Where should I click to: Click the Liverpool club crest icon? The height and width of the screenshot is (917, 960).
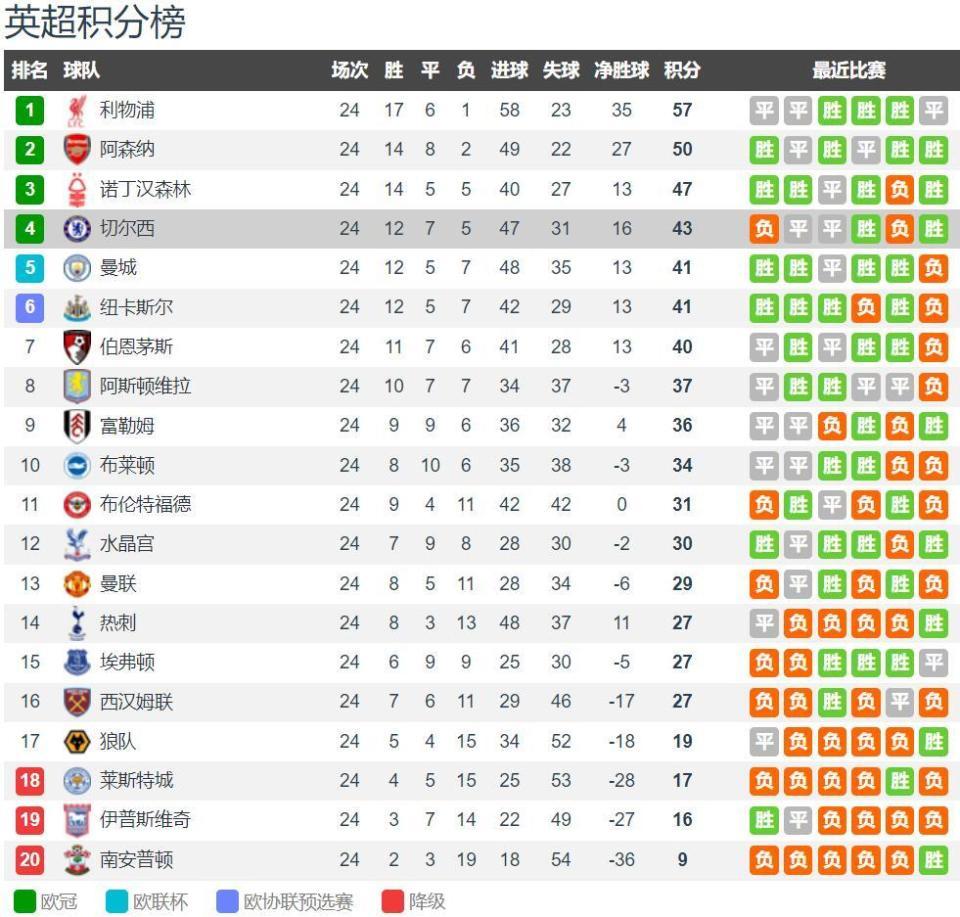pyautogui.click(x=77, y=110)
